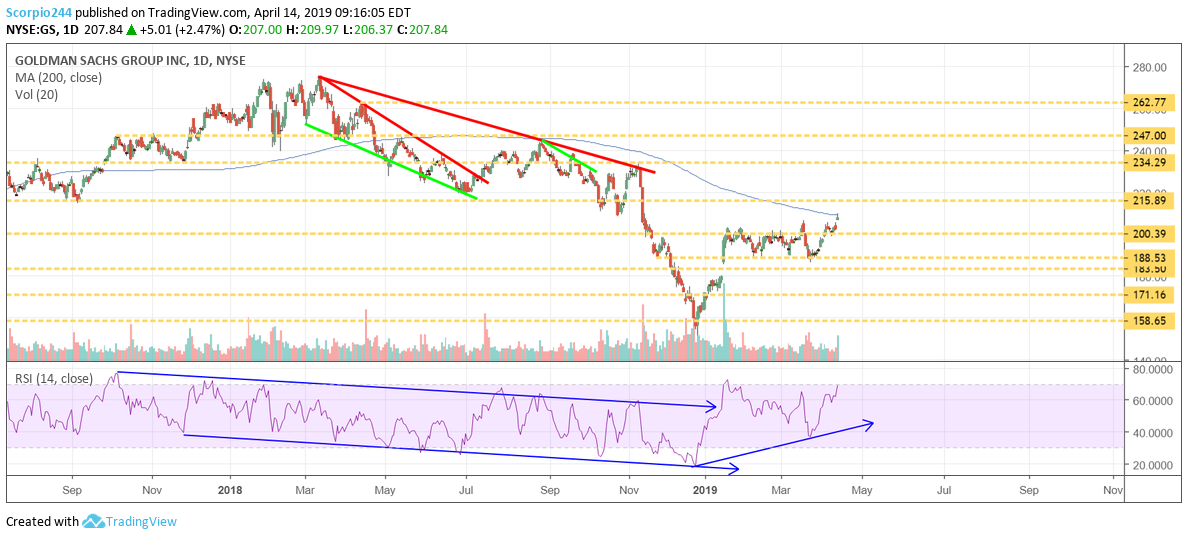Click the 247.00 price level tag

coord(1150,136)
